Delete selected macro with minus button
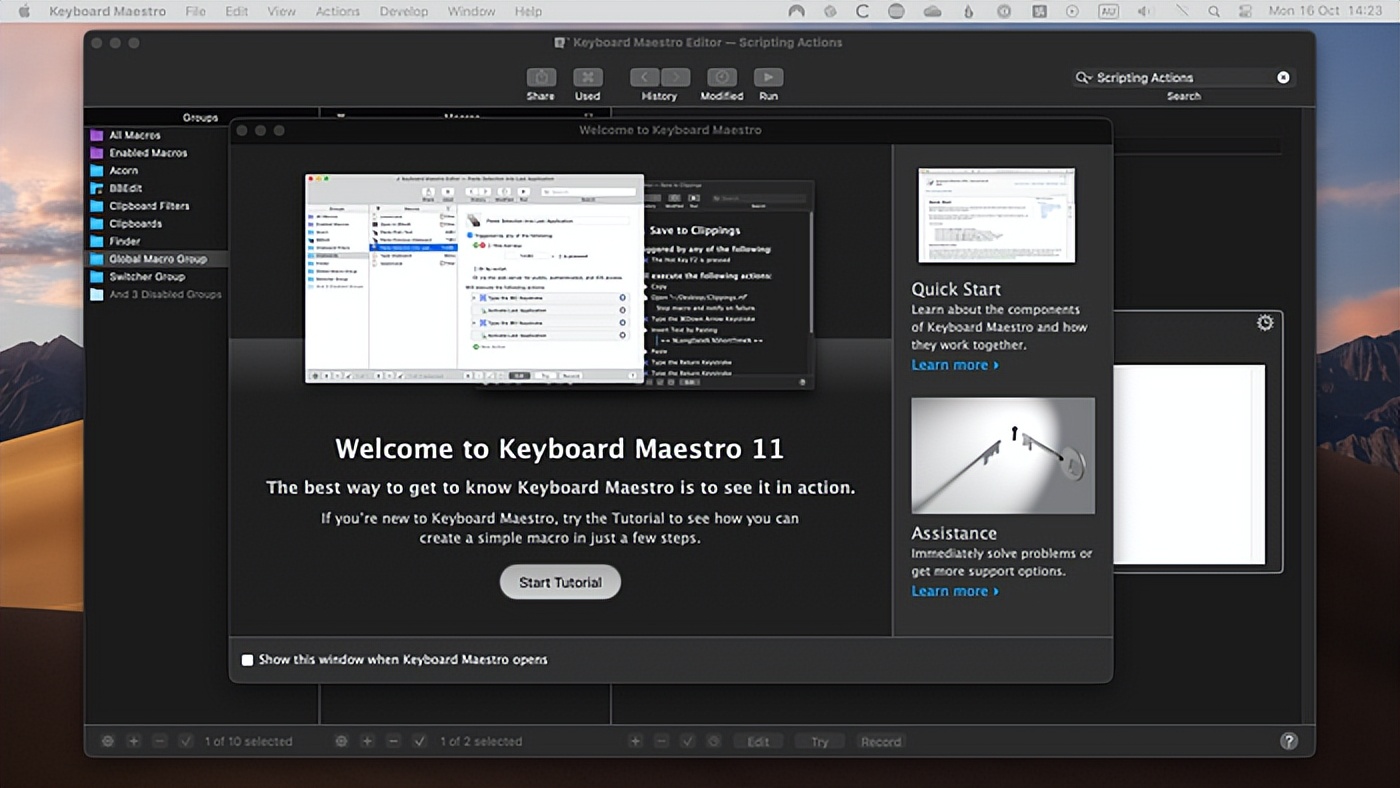This screenshot has height=788, width=1400. (393, 741)
